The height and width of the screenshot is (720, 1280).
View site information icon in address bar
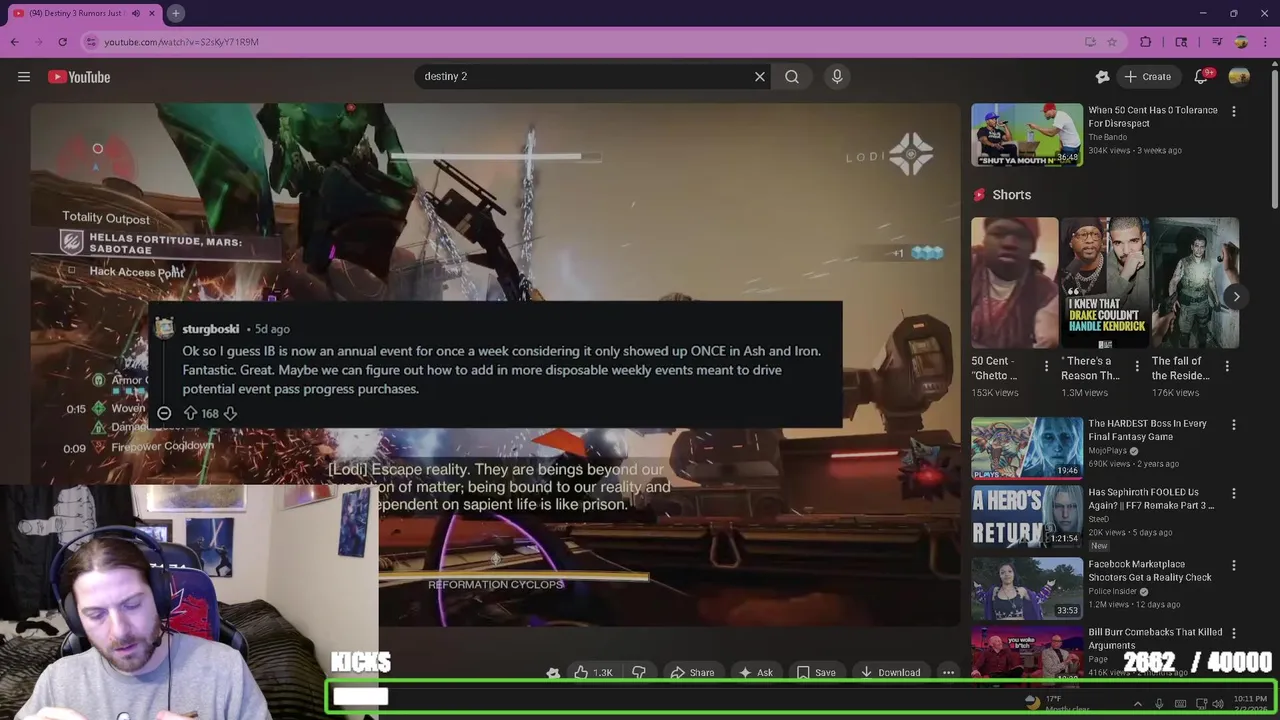[91, 42]
